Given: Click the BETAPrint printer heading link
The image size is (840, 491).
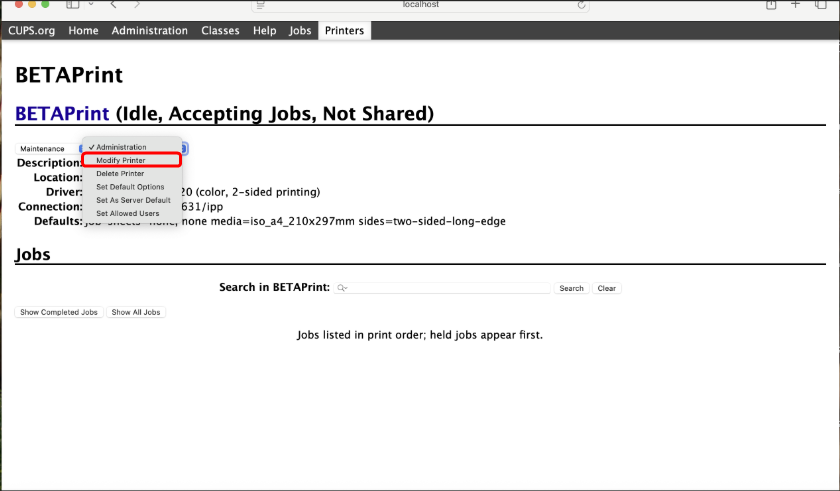Looking at the screenshot, I should coord(62,114).
